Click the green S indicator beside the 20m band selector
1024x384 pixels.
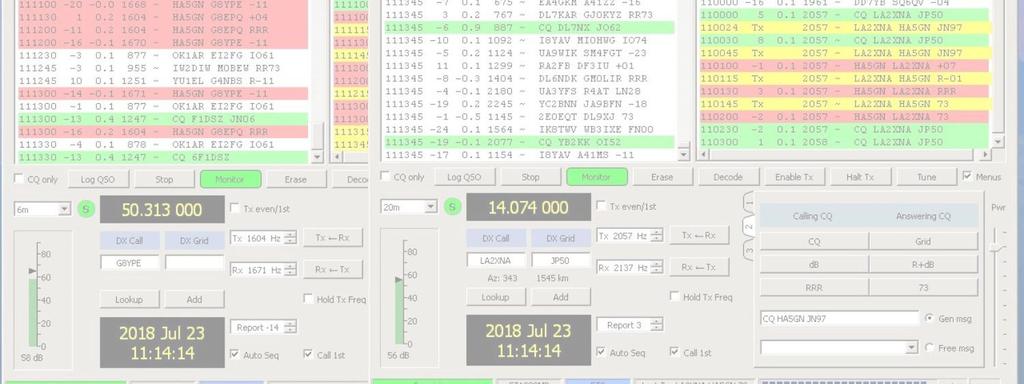(x=453, y=207)
